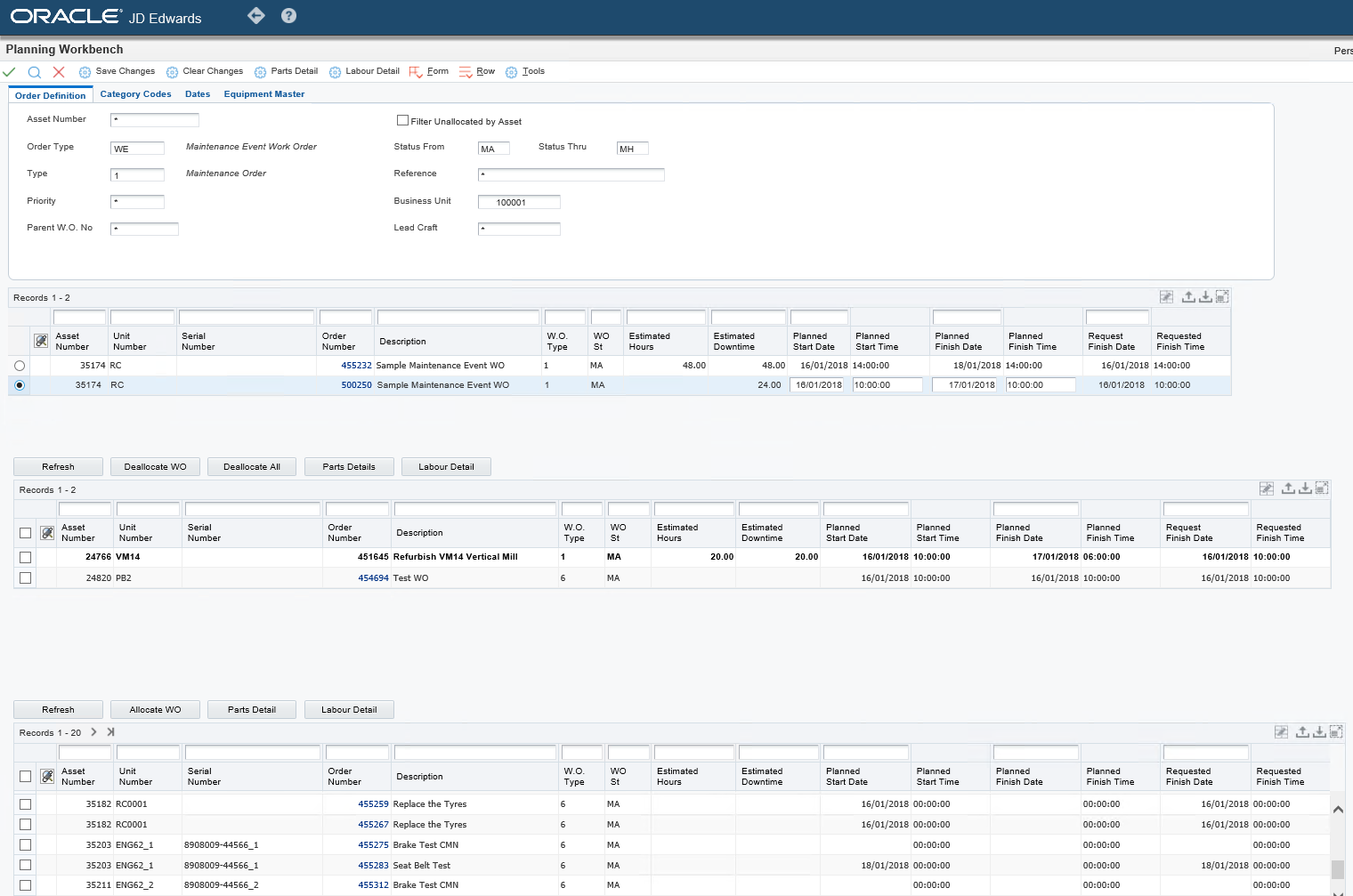Go to last page of bottom grid records
This screenshot has width=1353, height=896.
pos(111,732)
